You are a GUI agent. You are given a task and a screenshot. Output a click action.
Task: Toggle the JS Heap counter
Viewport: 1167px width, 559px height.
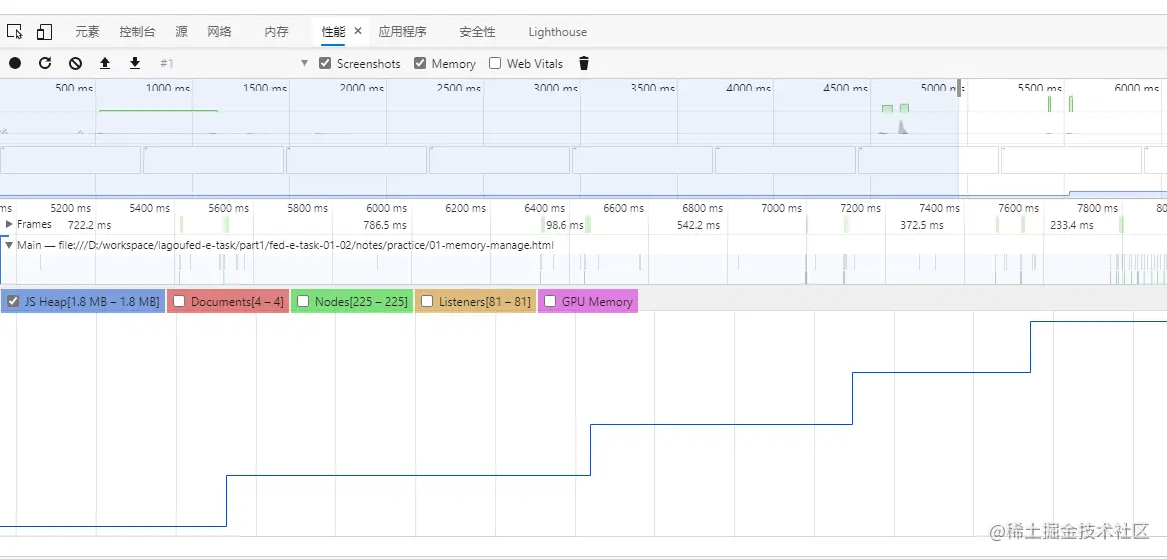[x=13, y=301]
